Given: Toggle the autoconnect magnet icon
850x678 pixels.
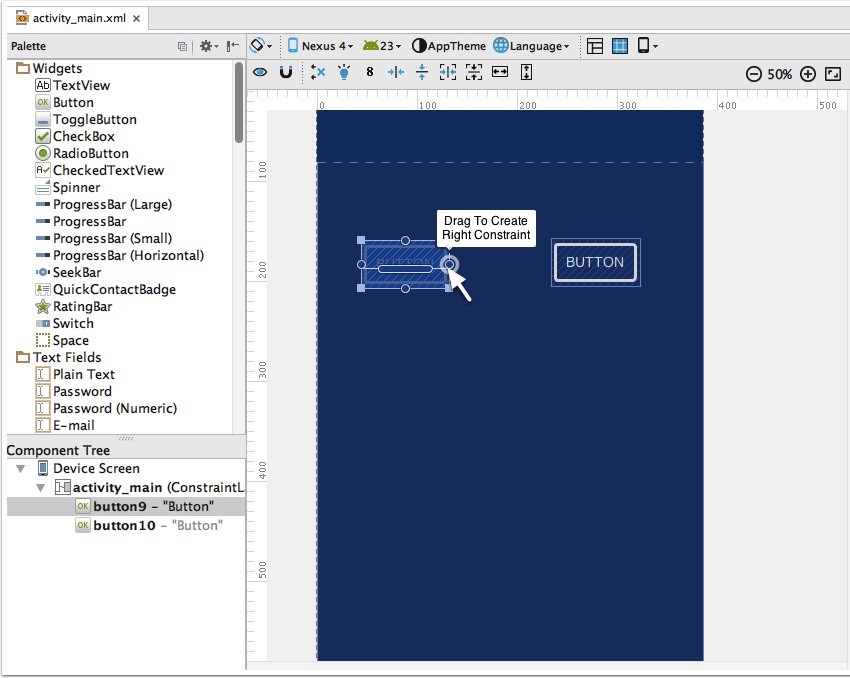Looking at the screenshot, I should point(286,72).
